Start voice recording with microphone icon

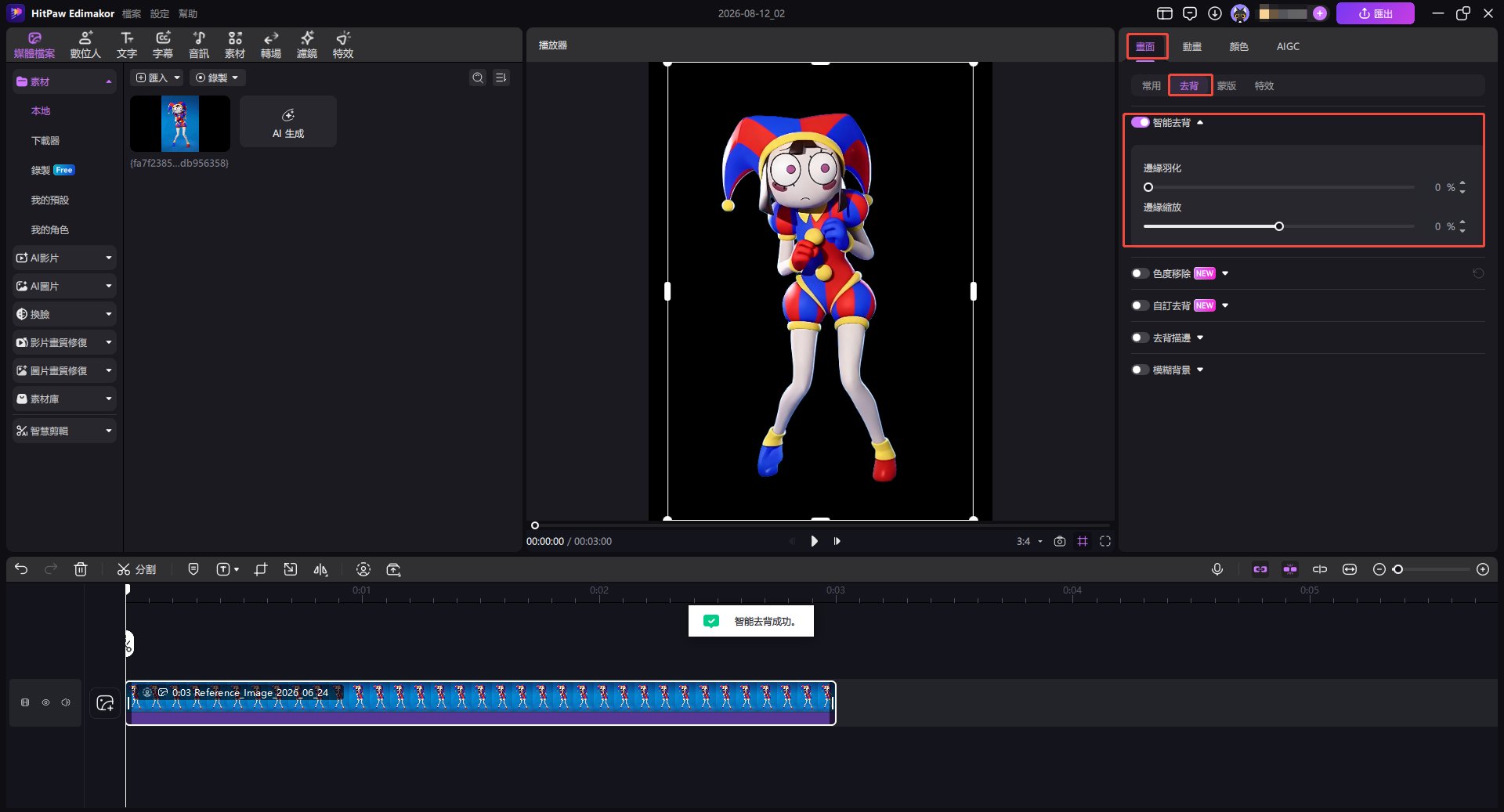pos(1217,569)
